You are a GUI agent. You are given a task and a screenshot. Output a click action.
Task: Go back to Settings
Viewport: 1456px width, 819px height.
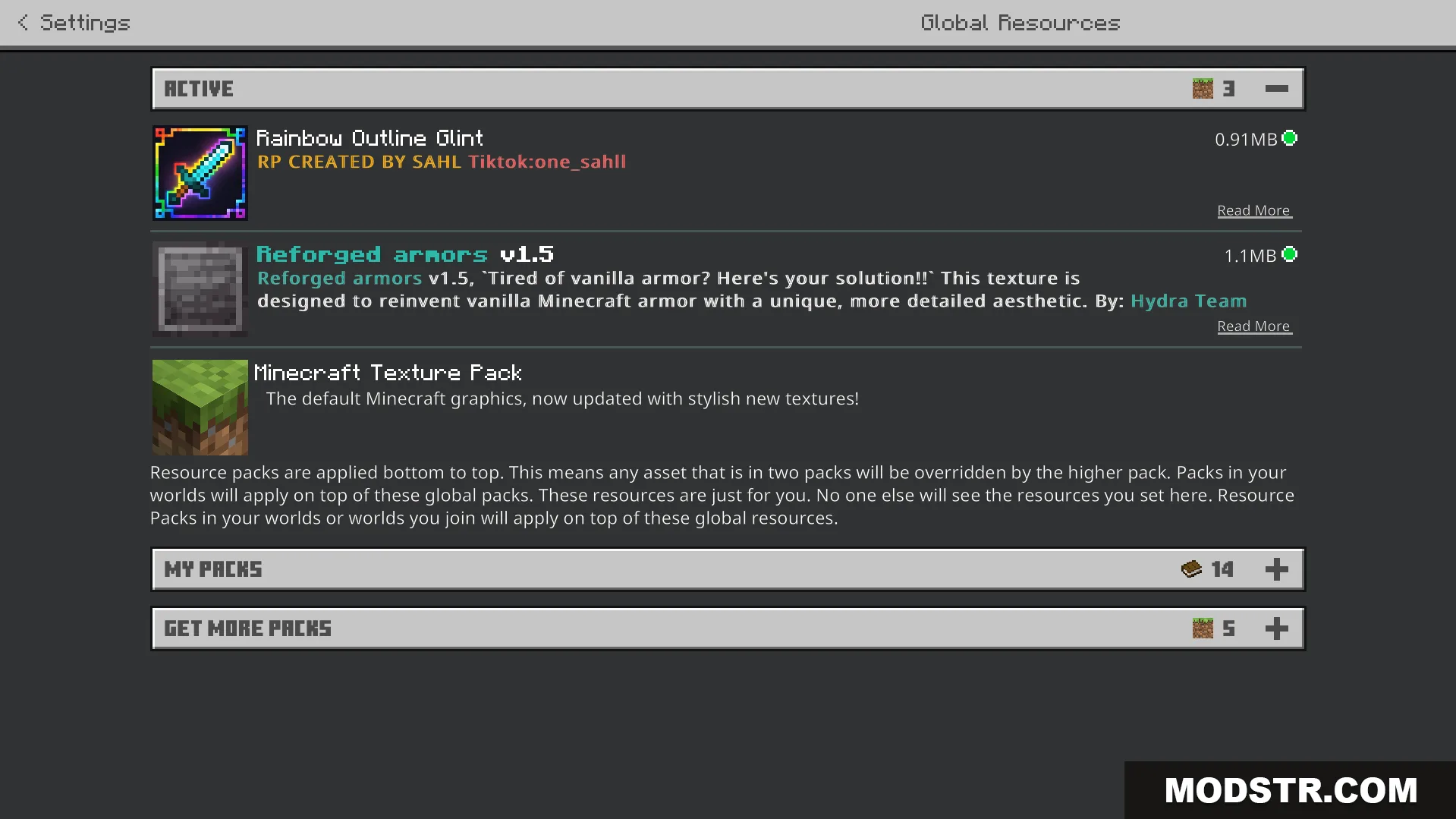(x=74, y=23)
